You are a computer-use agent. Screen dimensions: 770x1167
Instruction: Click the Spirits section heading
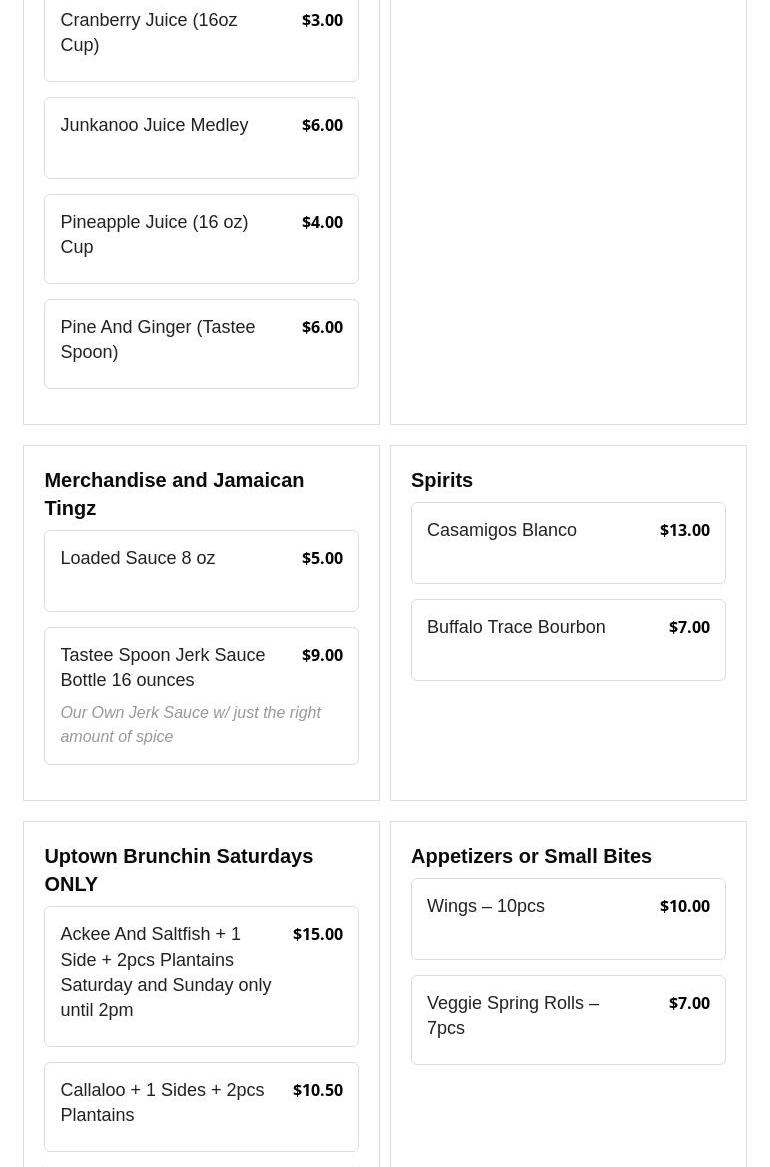(442, 480)
